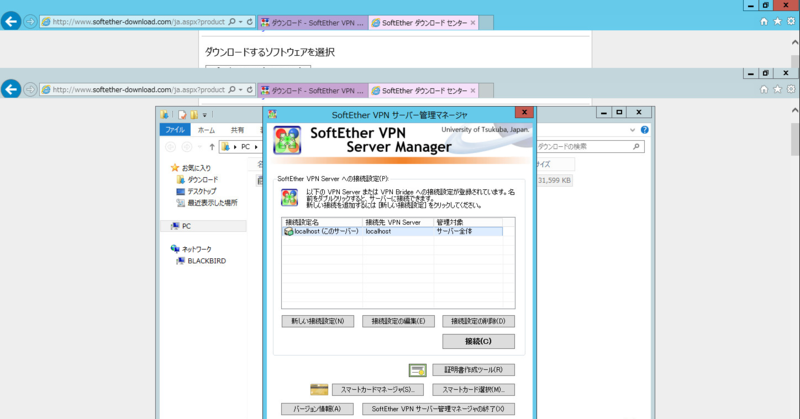The height and width of the screenshot is (419, 800).
Task: Click the 31,599 KB file size cell
Action: pyautogui.click(x=555, y=181)
